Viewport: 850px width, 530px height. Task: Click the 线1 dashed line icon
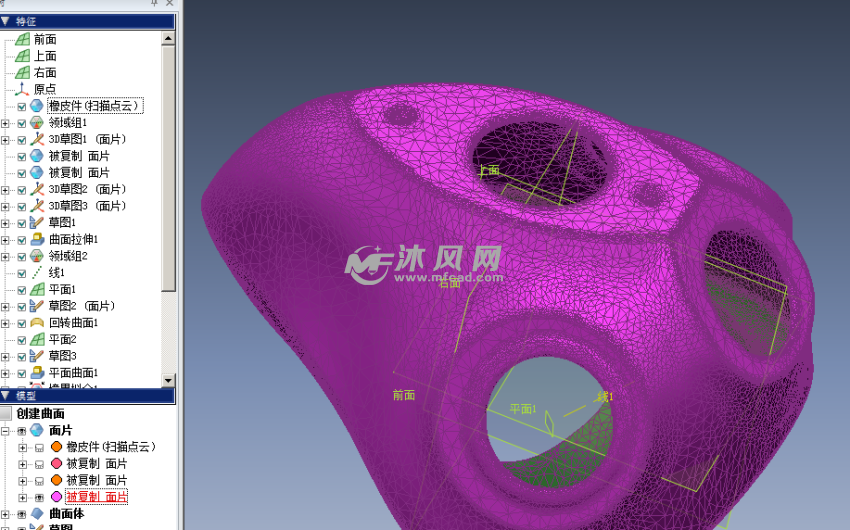coord(37,273)
